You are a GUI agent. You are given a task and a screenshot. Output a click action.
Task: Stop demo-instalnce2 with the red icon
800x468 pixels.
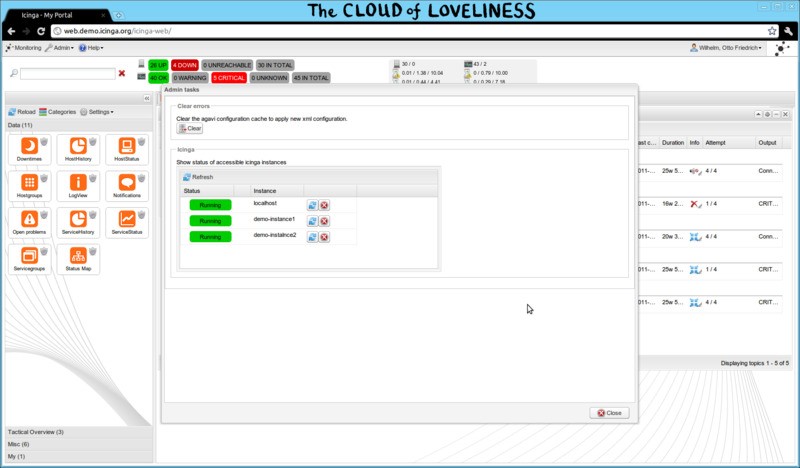tap(324, 237)
